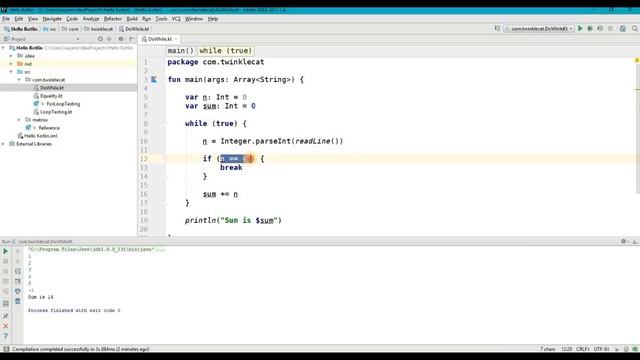640x360 pixels.
Task: Rerun the program in Run panel
Action: [6, 251]
